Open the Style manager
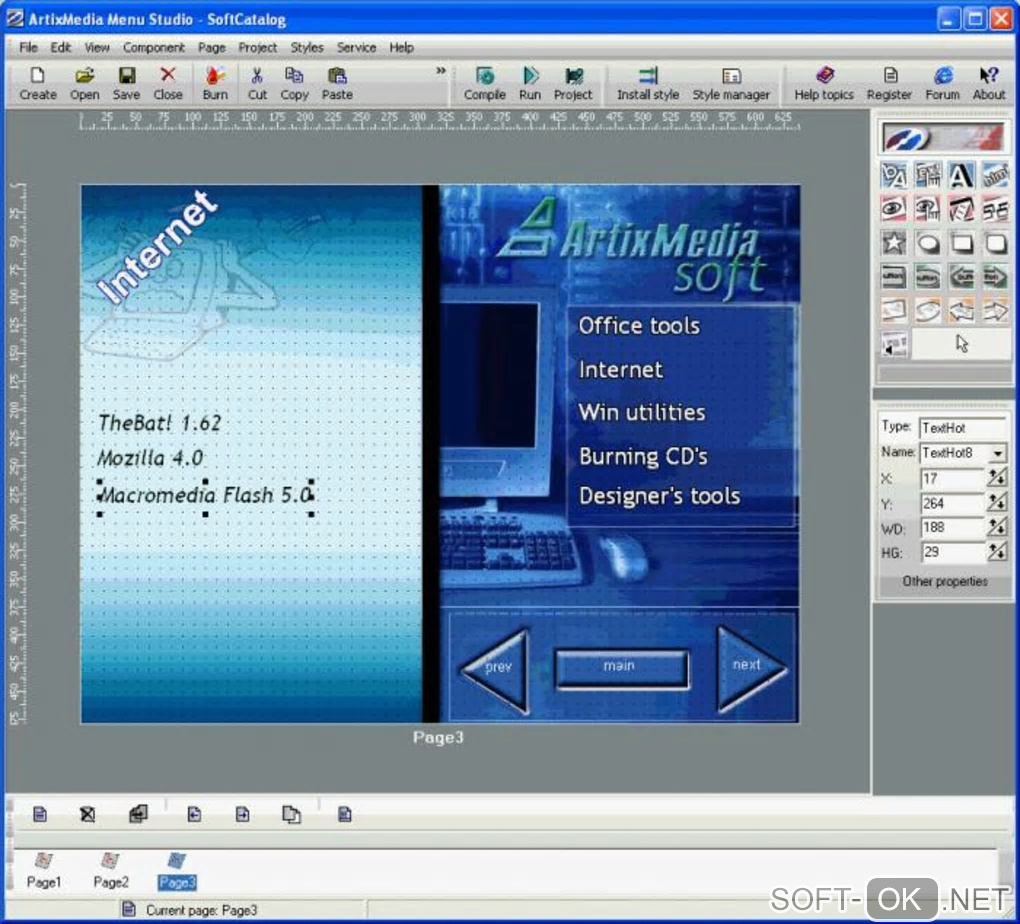 click(x=731, y=83)
